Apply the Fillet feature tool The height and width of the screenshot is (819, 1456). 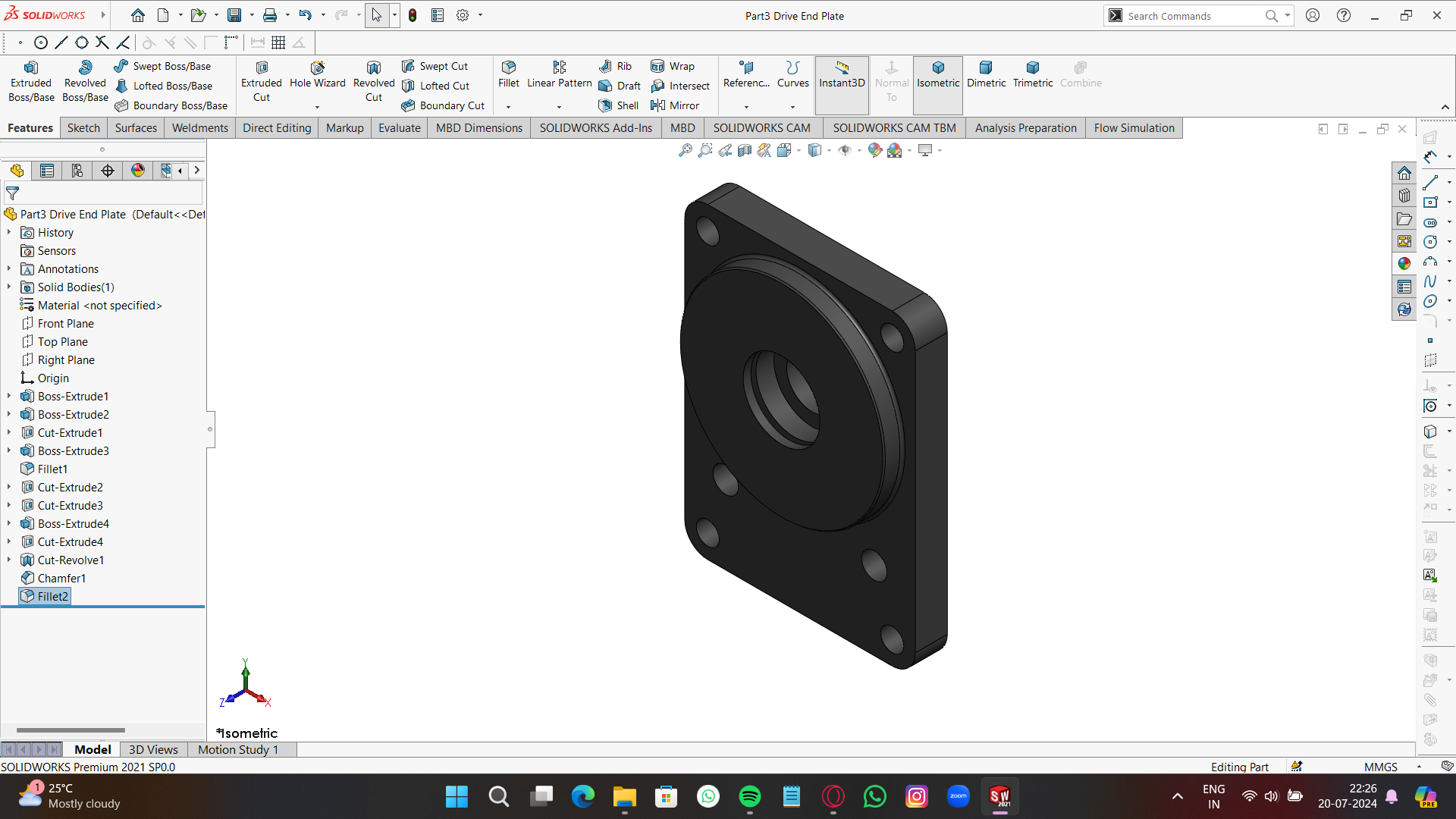pos(509,74)
